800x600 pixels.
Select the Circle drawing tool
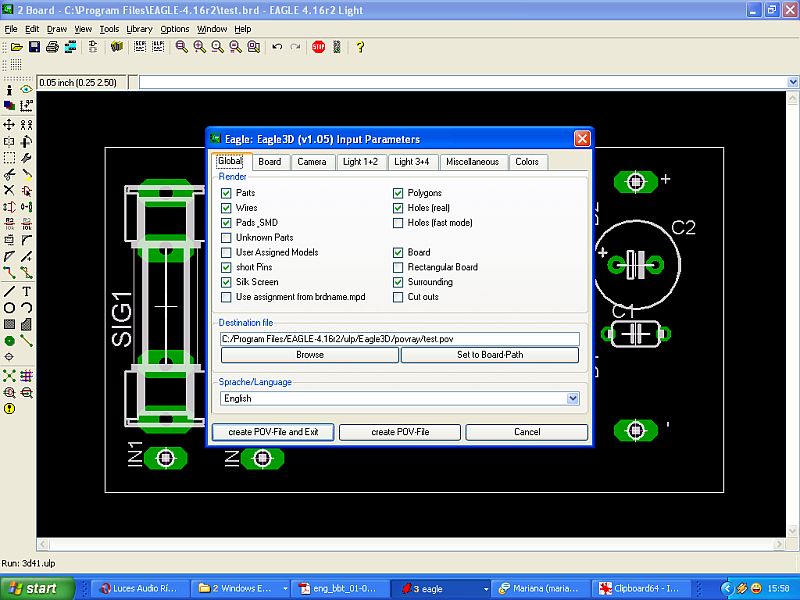click(x=9, y=308)
